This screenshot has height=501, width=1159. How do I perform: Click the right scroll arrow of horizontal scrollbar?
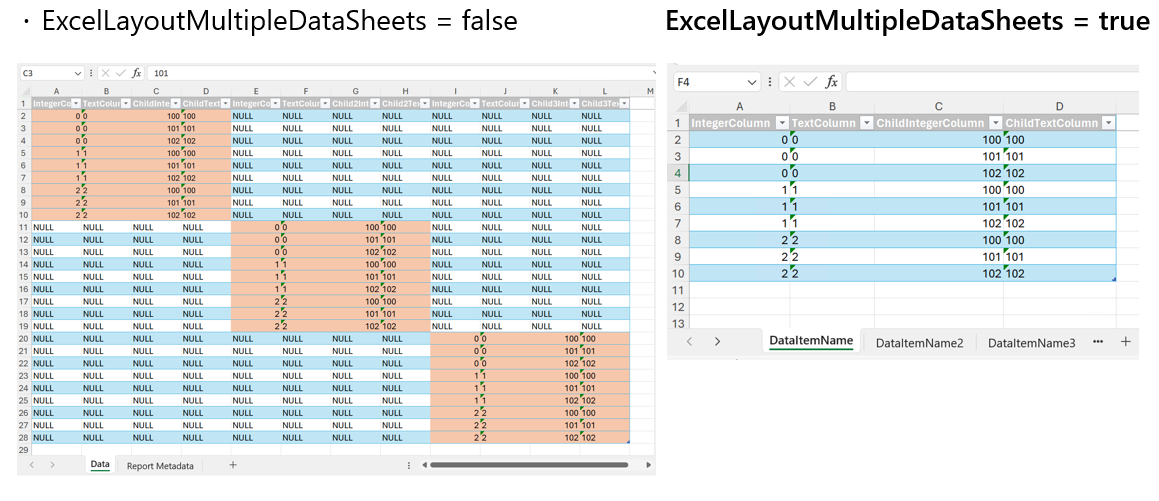[648, 465]
